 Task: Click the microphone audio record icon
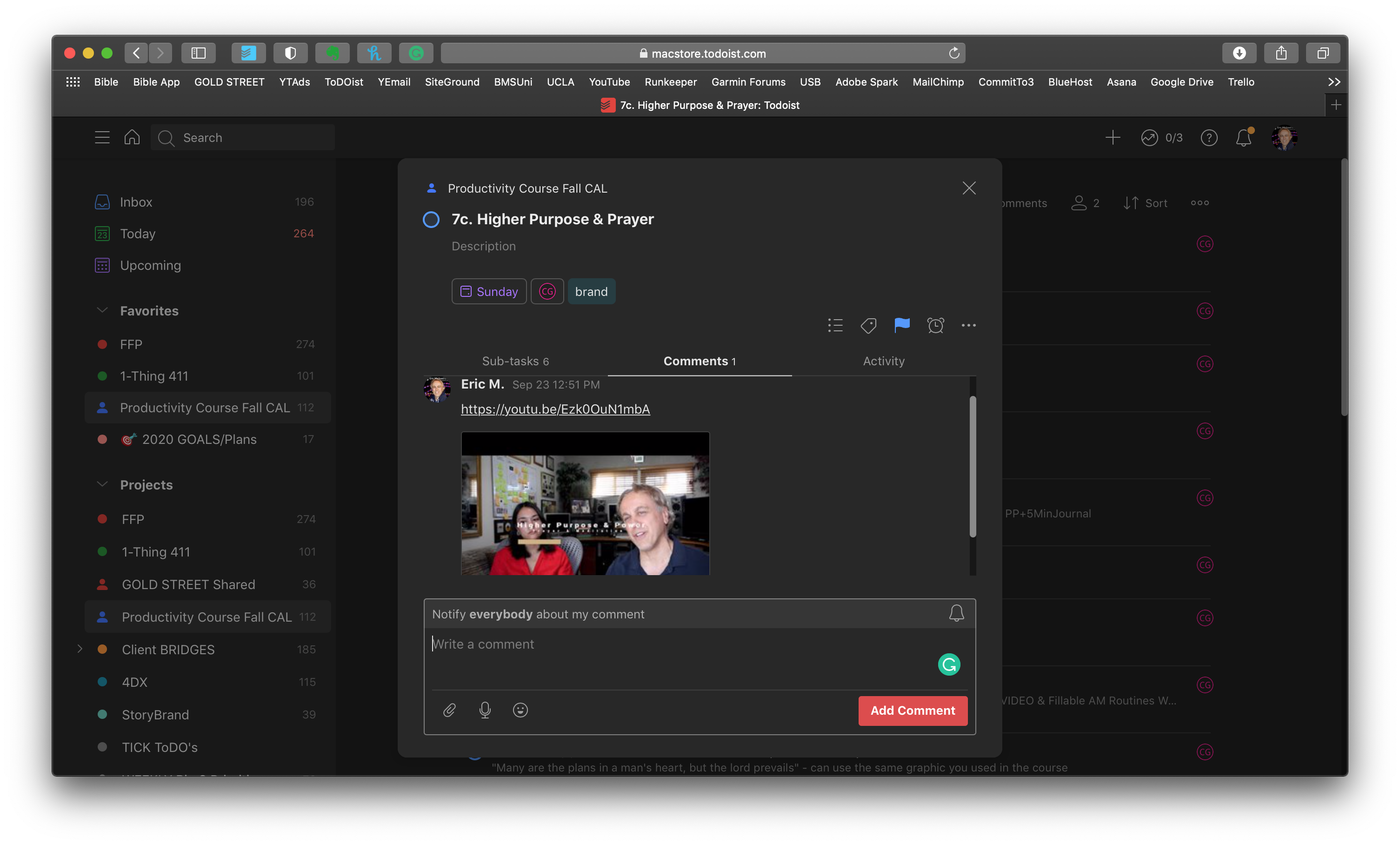[x=485, y=710]
